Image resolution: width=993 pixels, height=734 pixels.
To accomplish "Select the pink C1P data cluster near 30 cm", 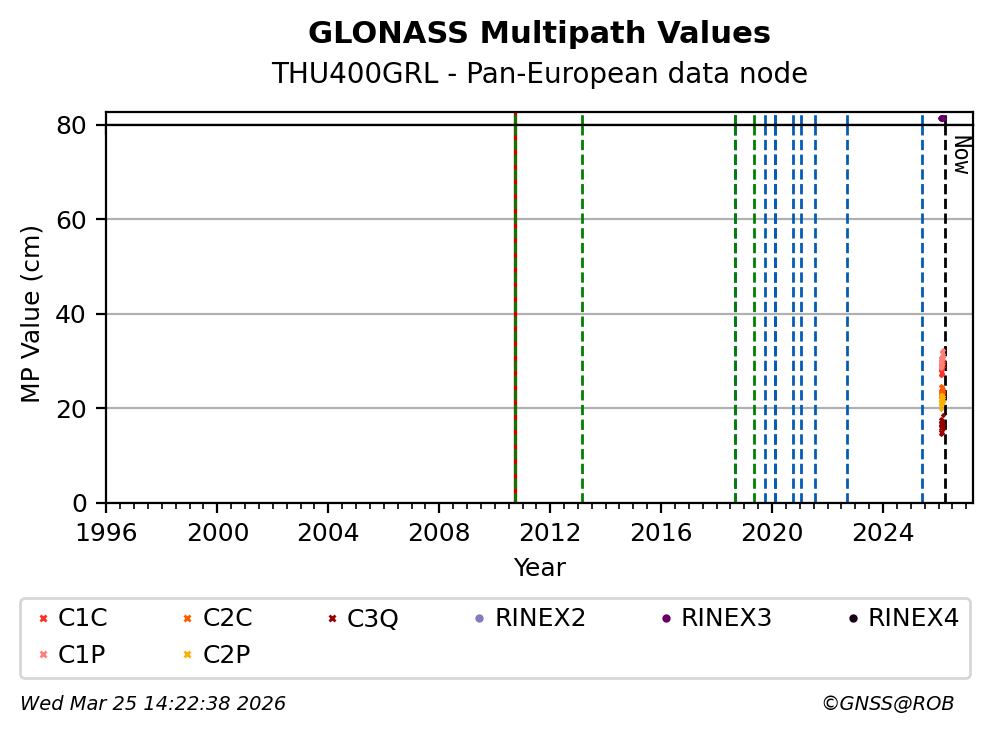I will 942,362.
